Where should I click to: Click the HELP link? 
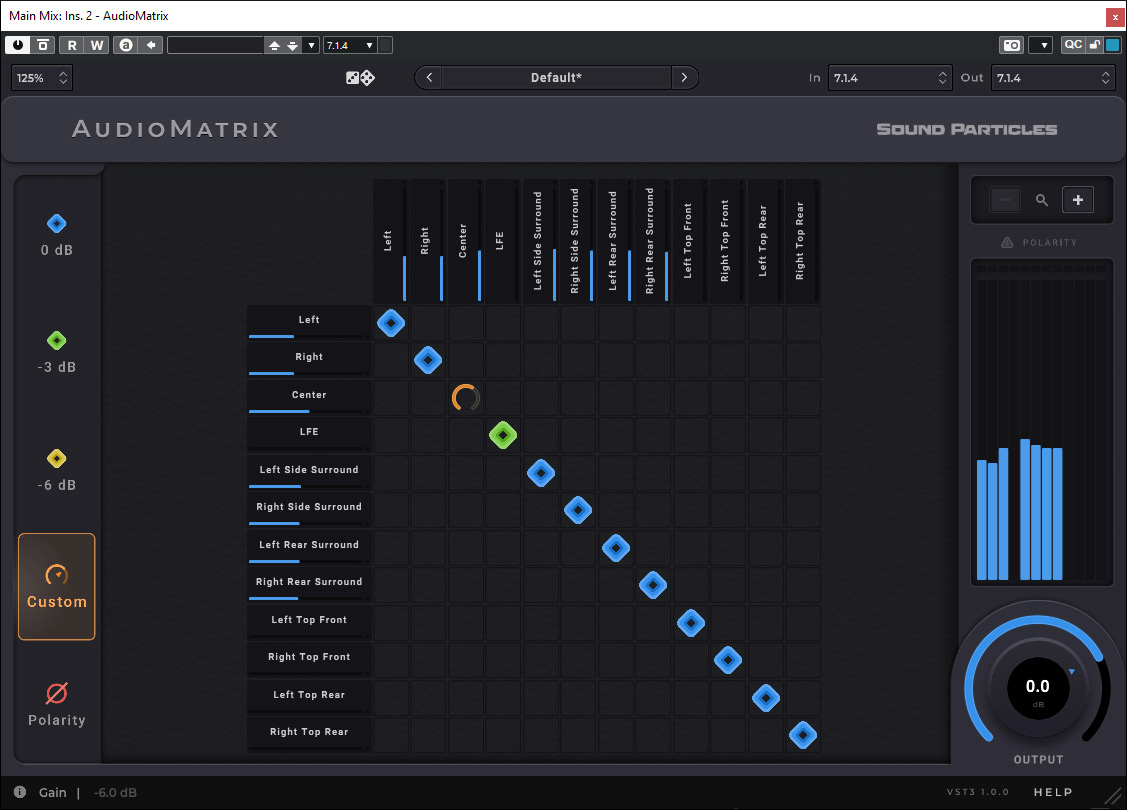pyautogui.click(x=1053, y=792)
